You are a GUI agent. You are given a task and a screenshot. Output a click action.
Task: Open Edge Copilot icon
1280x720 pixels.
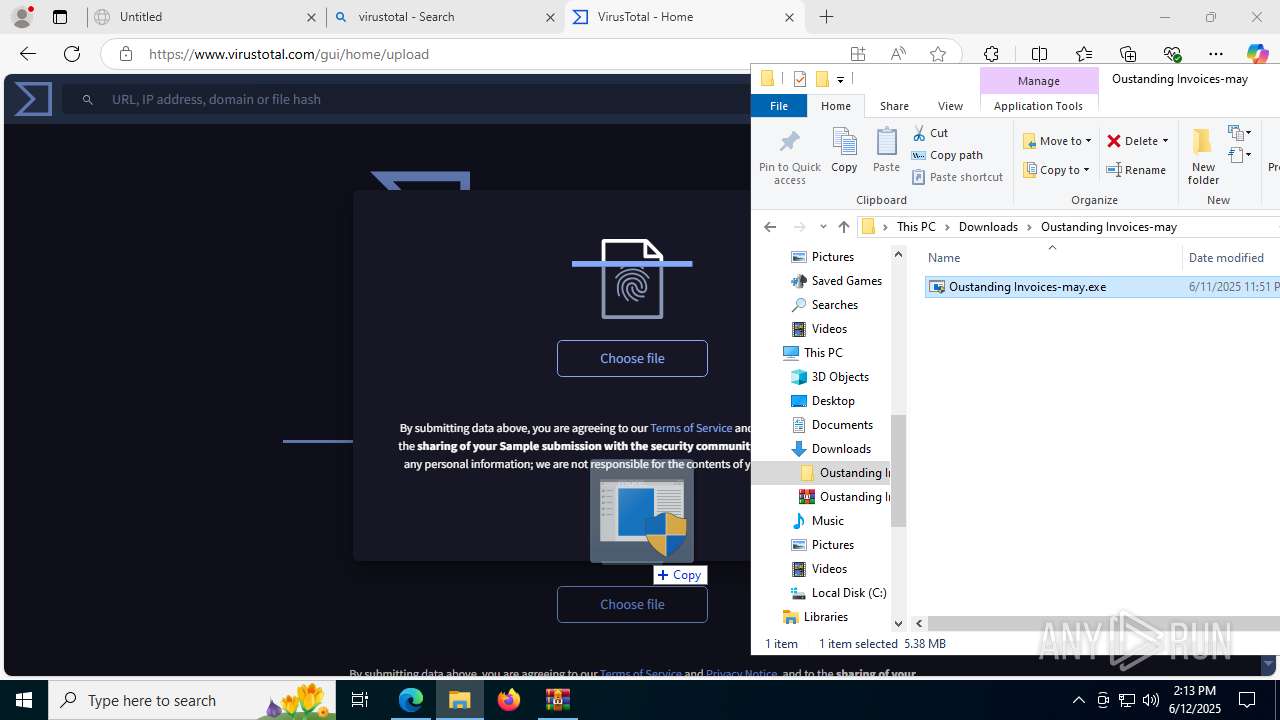click(x=1257, y=54)
